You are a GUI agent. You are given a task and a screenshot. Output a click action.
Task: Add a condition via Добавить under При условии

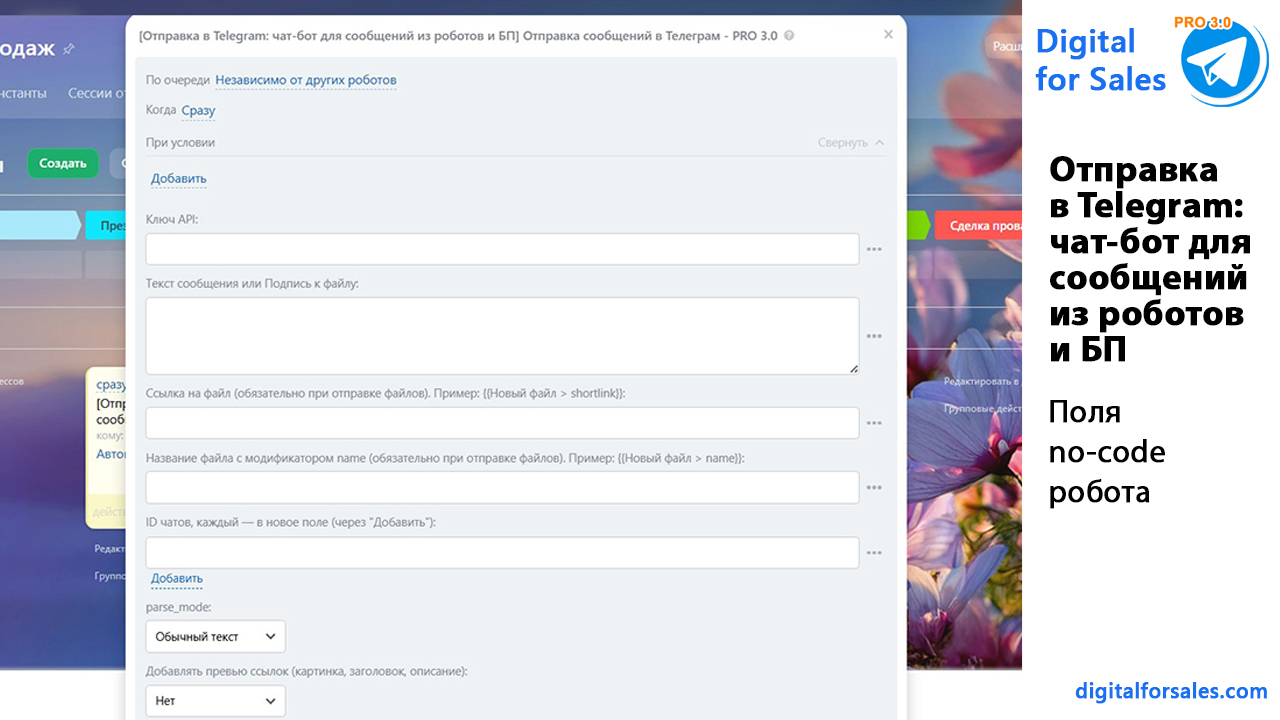click(179, 179)
